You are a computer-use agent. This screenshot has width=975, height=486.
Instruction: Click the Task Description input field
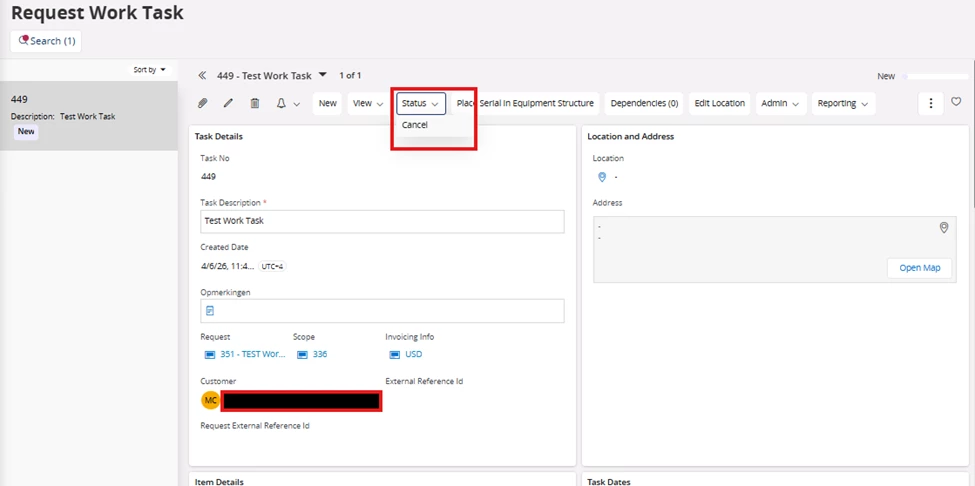382,221
